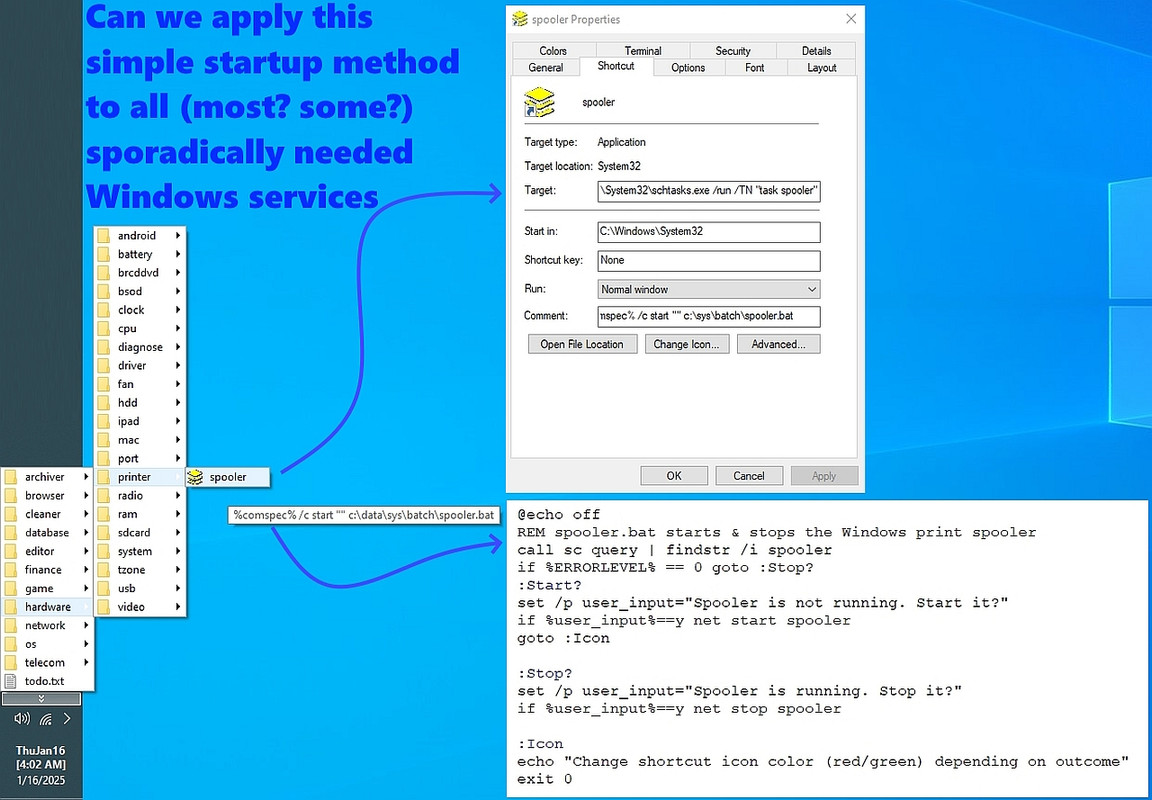
Task: Click the mac folder icon
Action: click(104, 440)
